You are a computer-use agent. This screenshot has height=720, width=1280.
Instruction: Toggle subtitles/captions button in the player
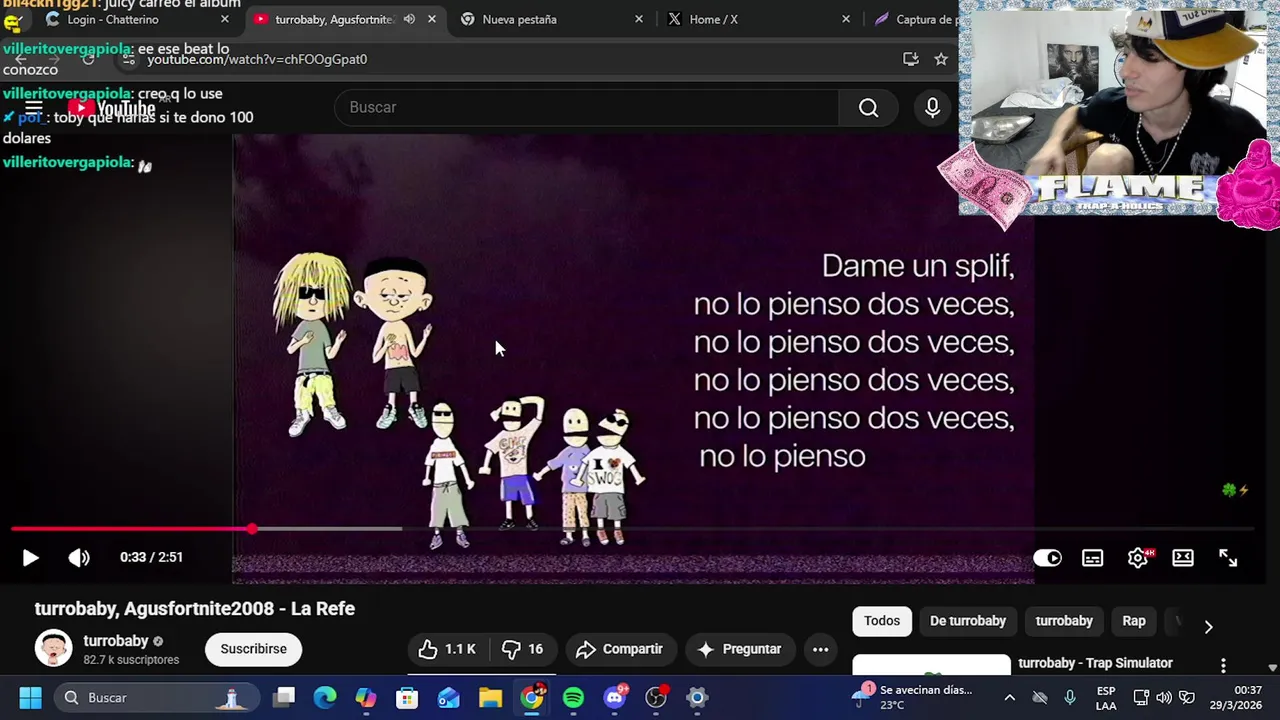pyautogui.click(x=1092, y=558)
